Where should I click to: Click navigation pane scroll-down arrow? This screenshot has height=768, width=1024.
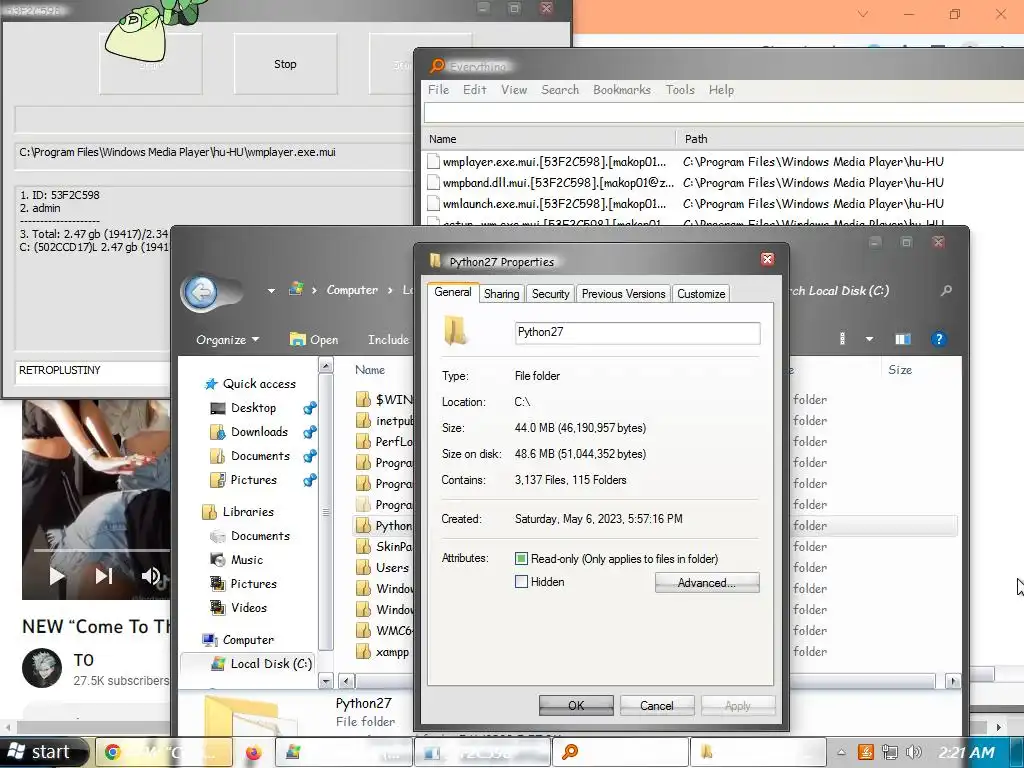(325, 680)
